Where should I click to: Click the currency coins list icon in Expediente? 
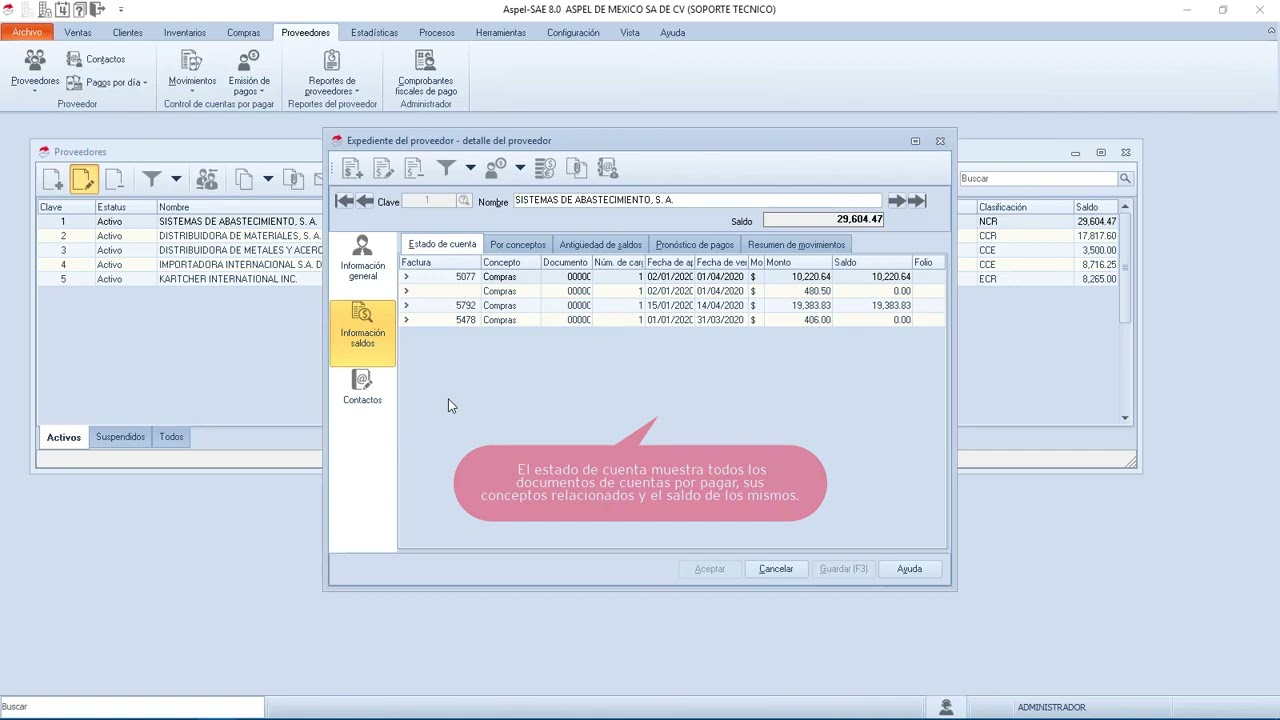(x=545, y=168)
